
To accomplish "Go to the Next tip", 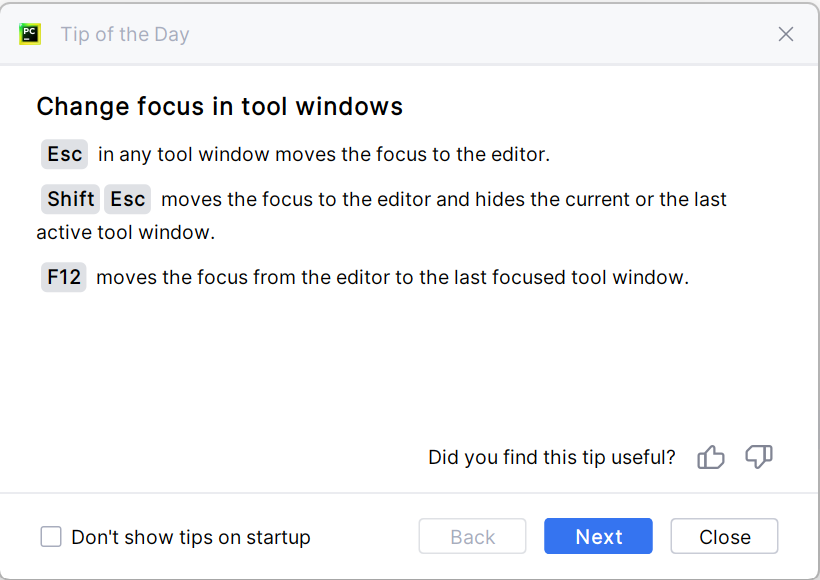I will (x=598, y=537).
